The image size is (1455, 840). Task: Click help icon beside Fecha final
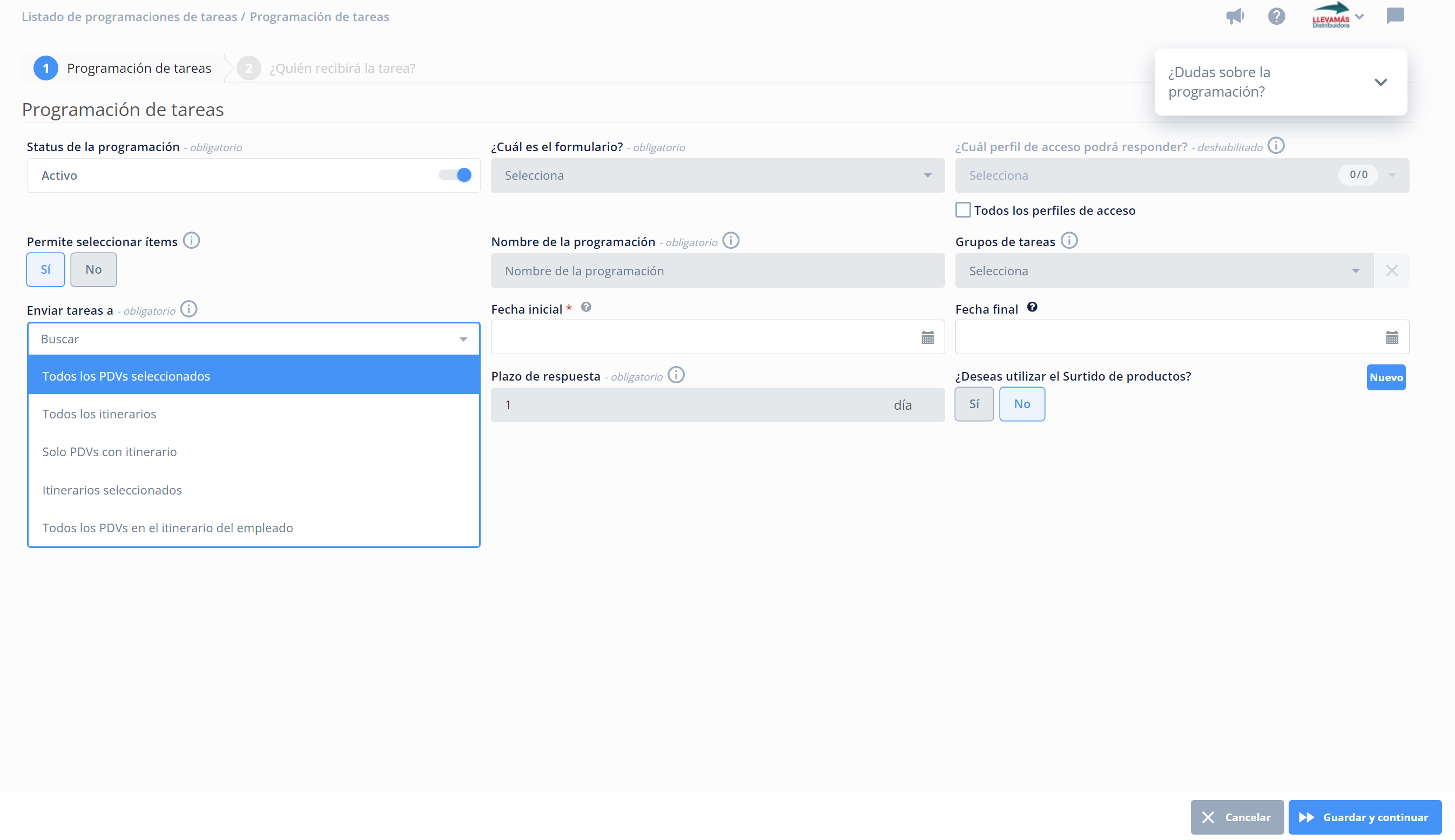tap(1032, 307)
